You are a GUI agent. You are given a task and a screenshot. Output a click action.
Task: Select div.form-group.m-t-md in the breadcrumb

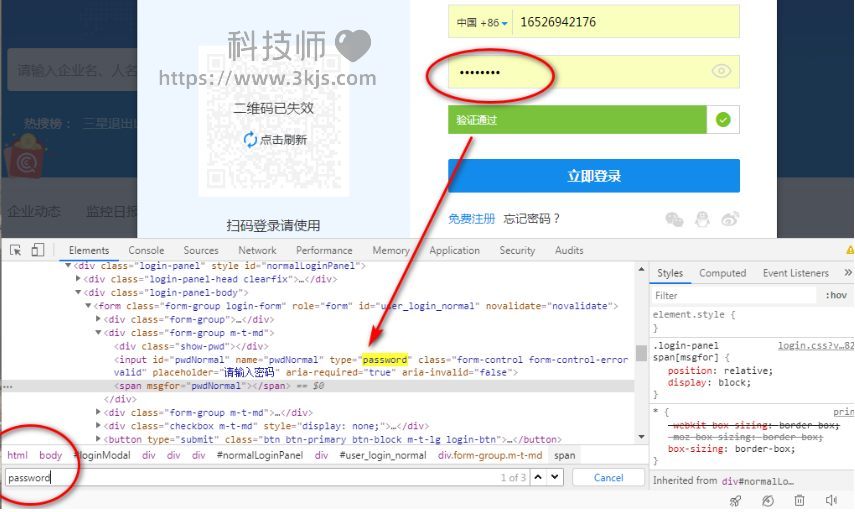tap(490, 455)
